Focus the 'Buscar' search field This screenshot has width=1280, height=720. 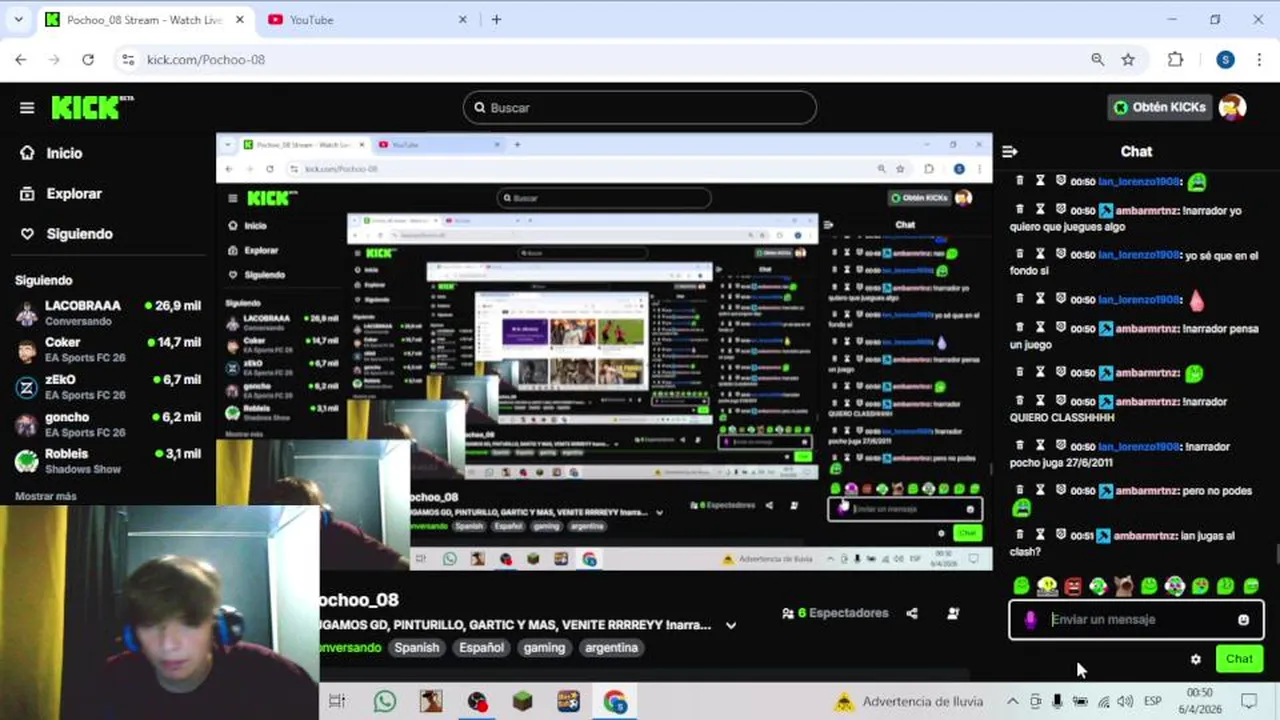tap(640, 108)
